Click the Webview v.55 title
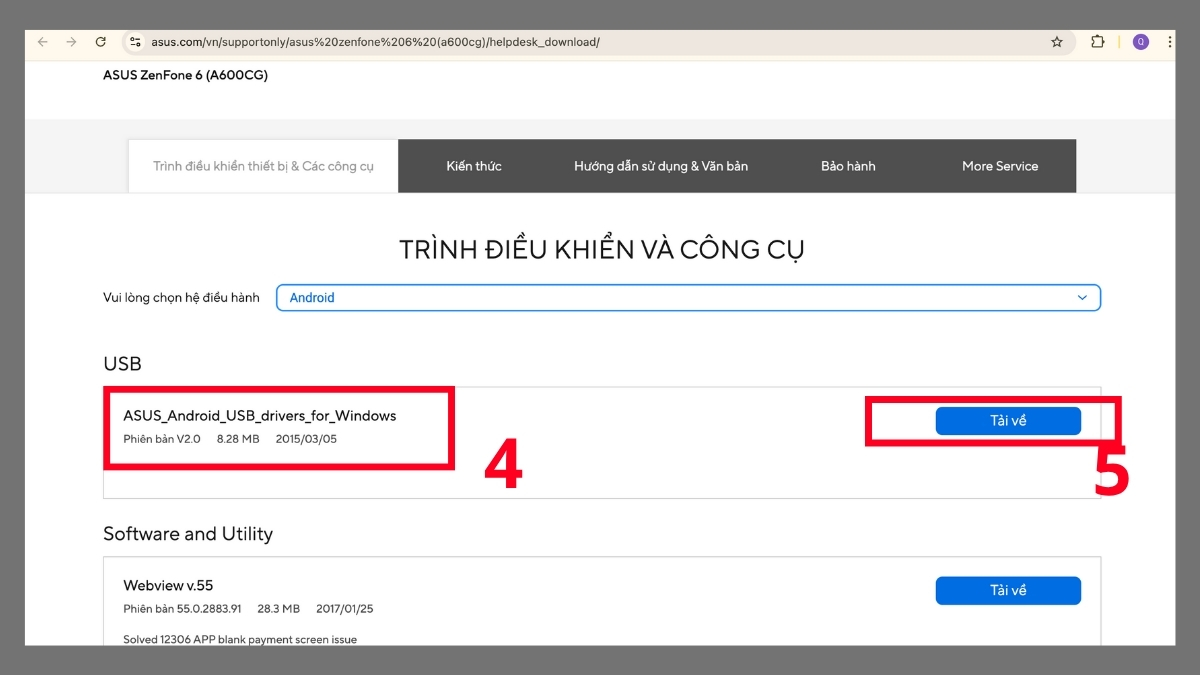 coord(168,586)
